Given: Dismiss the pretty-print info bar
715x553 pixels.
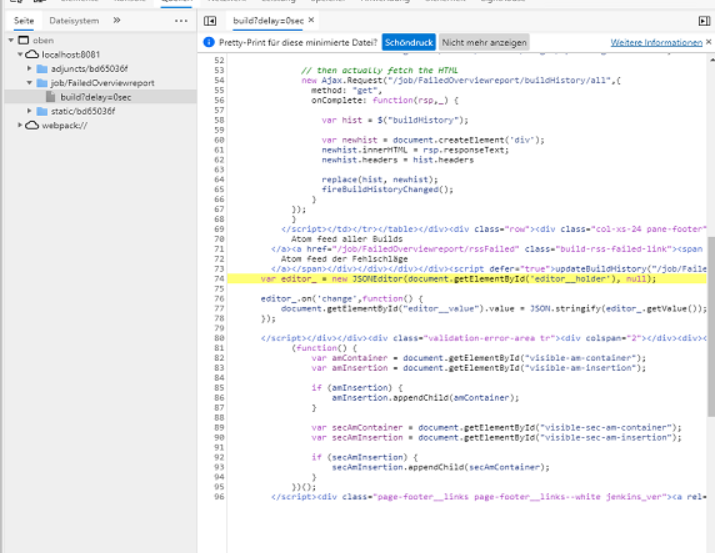Looking at the screenshot, I should click(x=709, y=42).
